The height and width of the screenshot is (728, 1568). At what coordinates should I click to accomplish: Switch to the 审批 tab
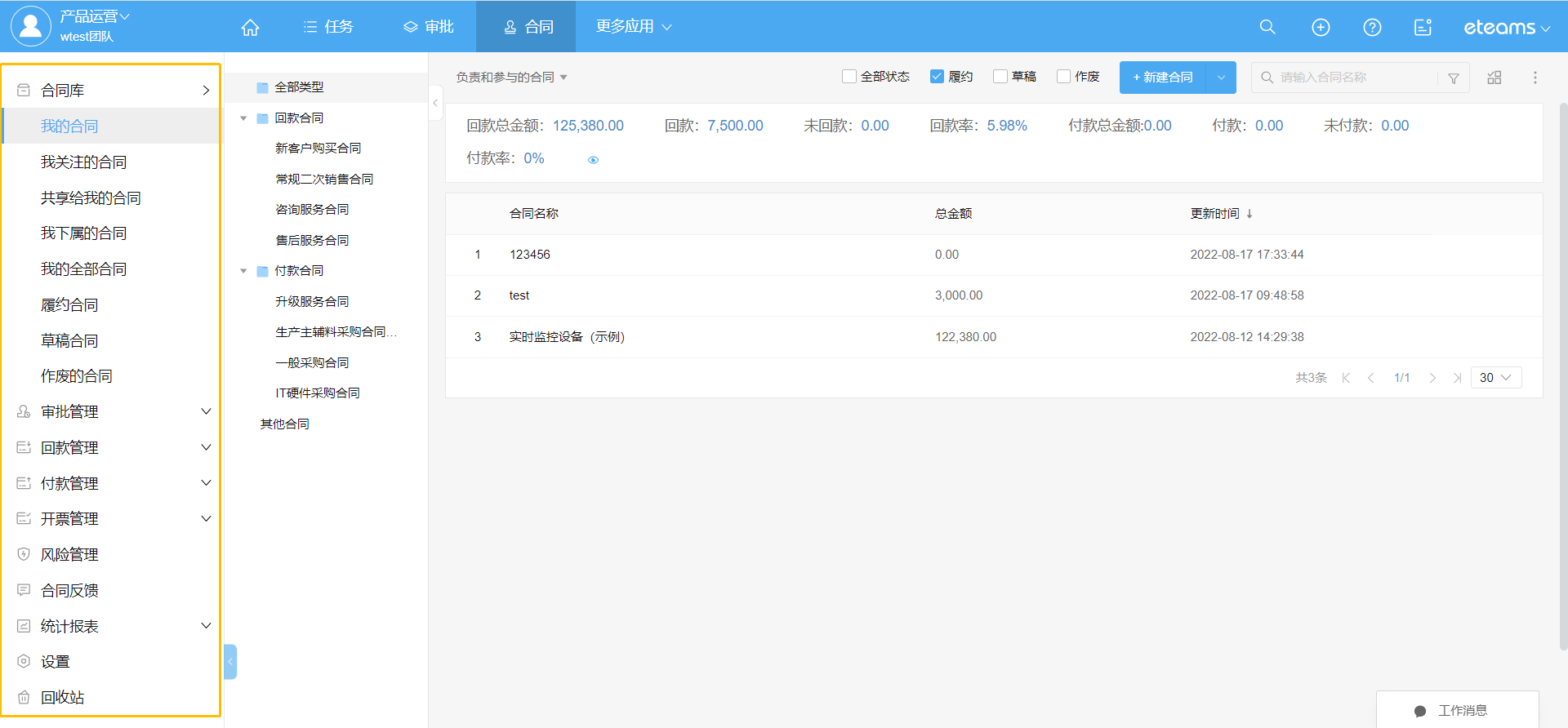(x=429, y=27)
